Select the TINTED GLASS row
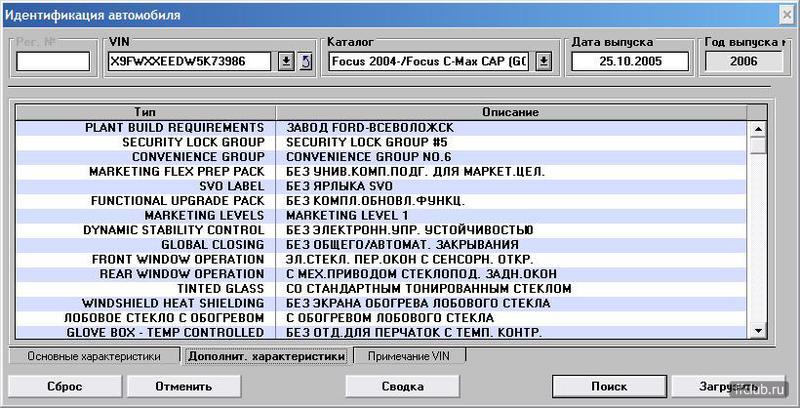 tap(381, 289)
